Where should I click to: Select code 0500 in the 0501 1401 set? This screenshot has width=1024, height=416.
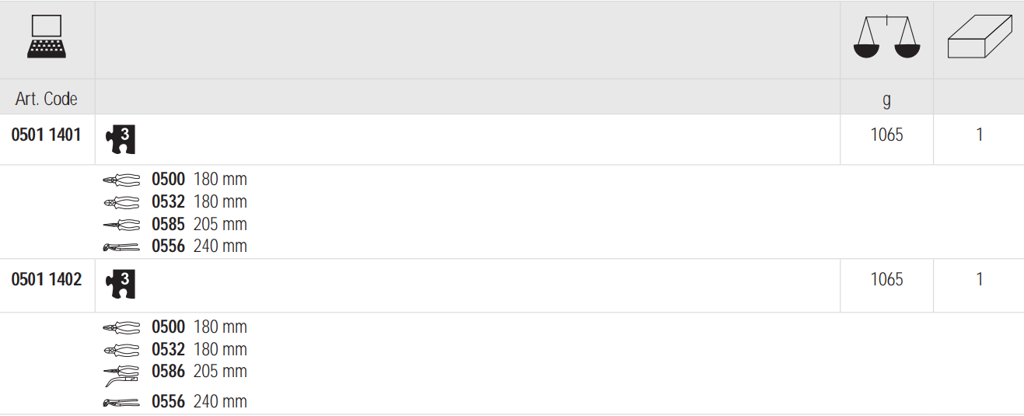[168, 180]
